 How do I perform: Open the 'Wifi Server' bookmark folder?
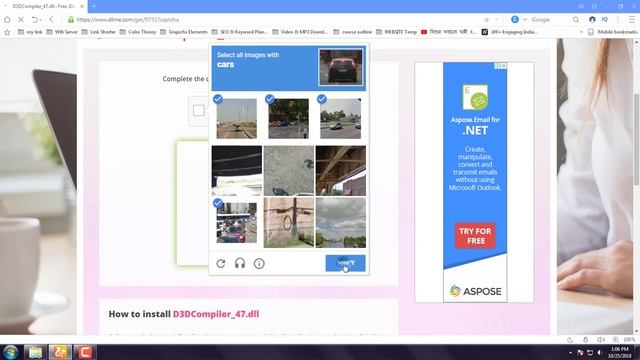(62, 32)
